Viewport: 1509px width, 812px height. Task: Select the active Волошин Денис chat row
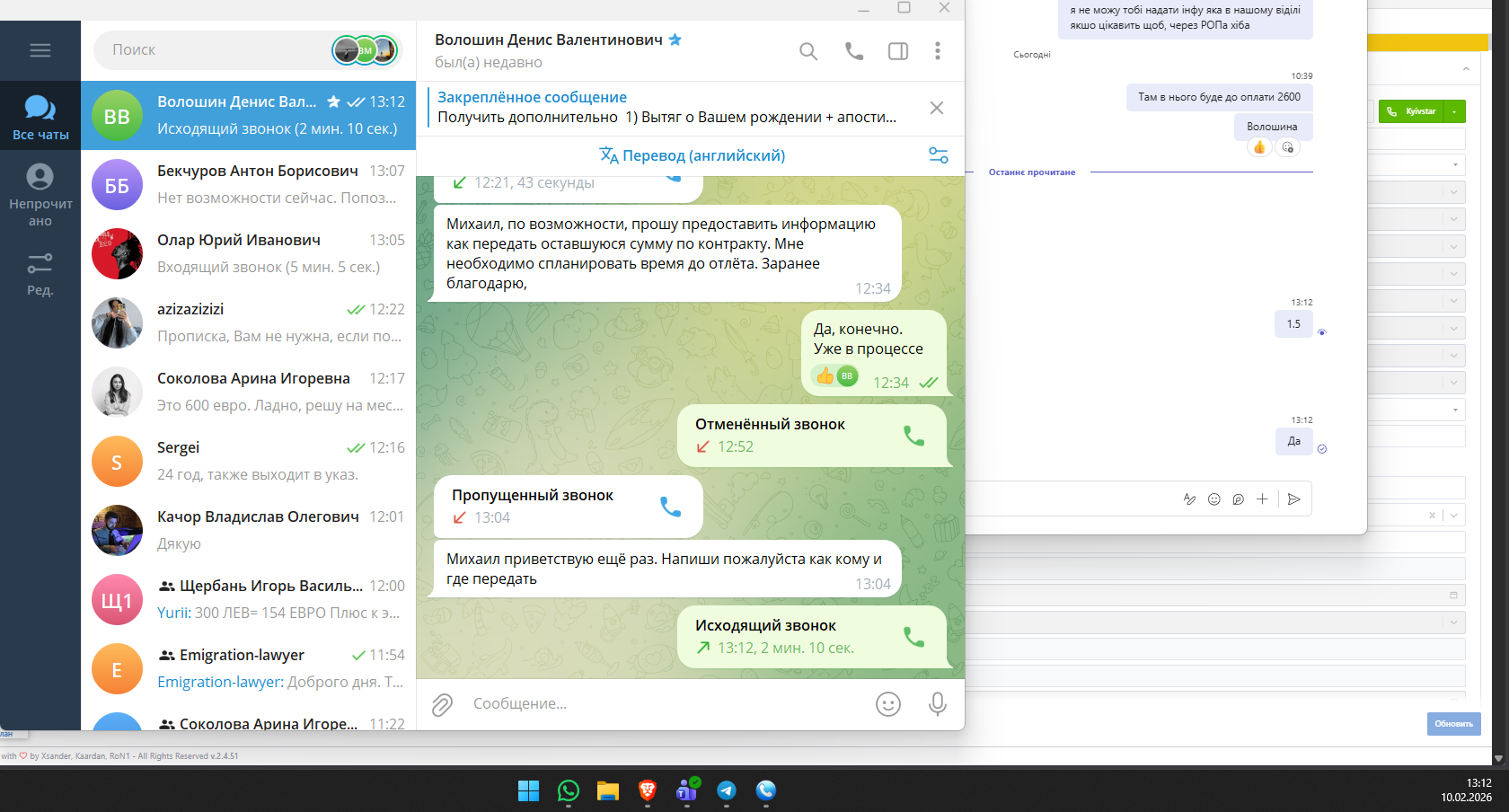249,116
